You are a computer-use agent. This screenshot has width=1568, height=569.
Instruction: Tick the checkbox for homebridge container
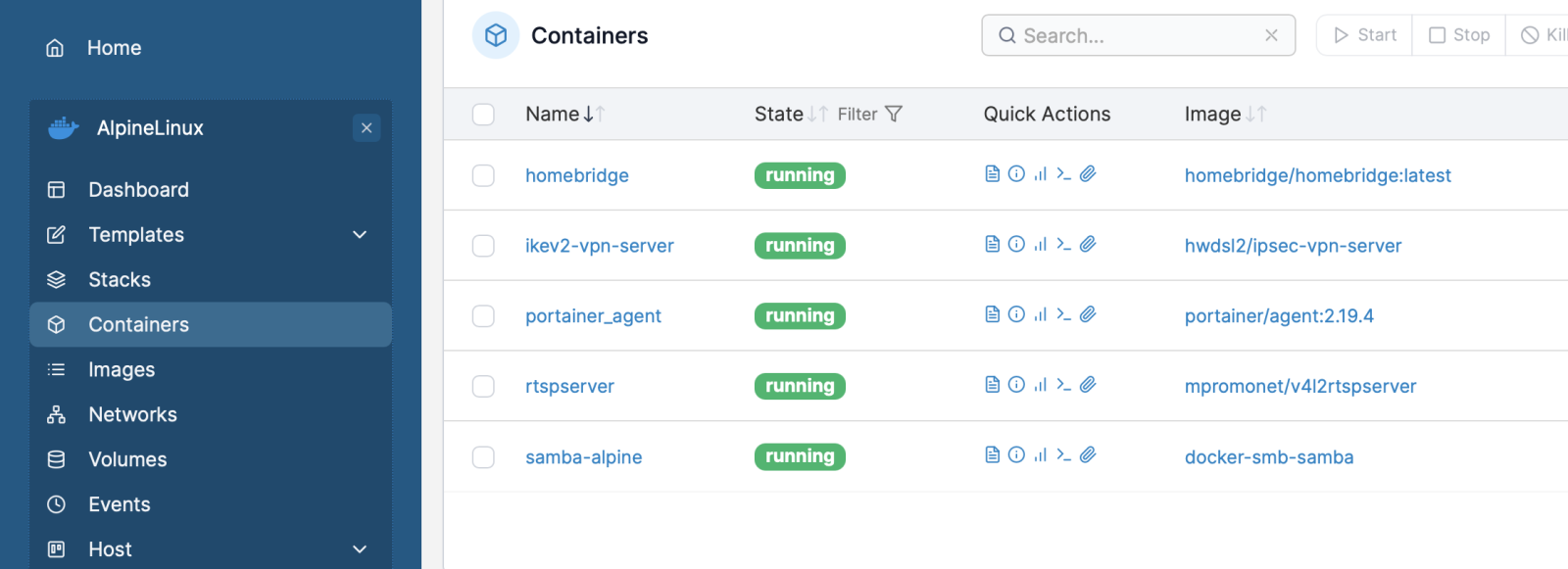(x=483, y=175)
